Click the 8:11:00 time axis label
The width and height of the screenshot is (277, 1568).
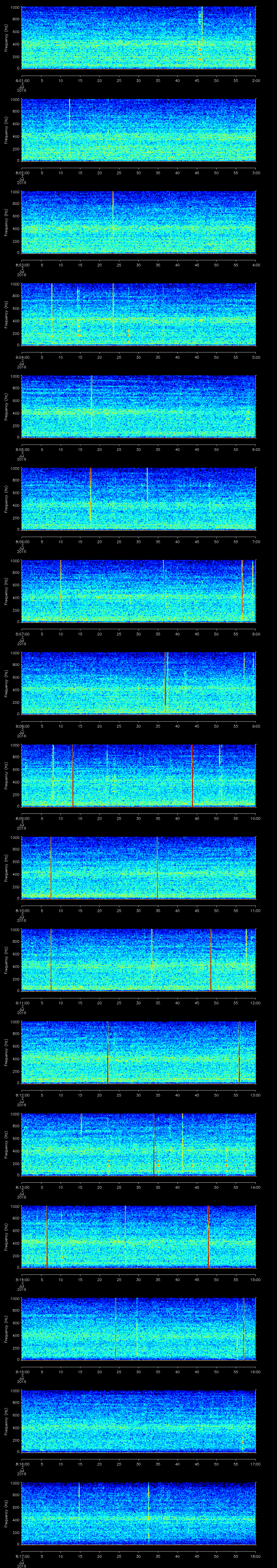[x=22, y=1003]
